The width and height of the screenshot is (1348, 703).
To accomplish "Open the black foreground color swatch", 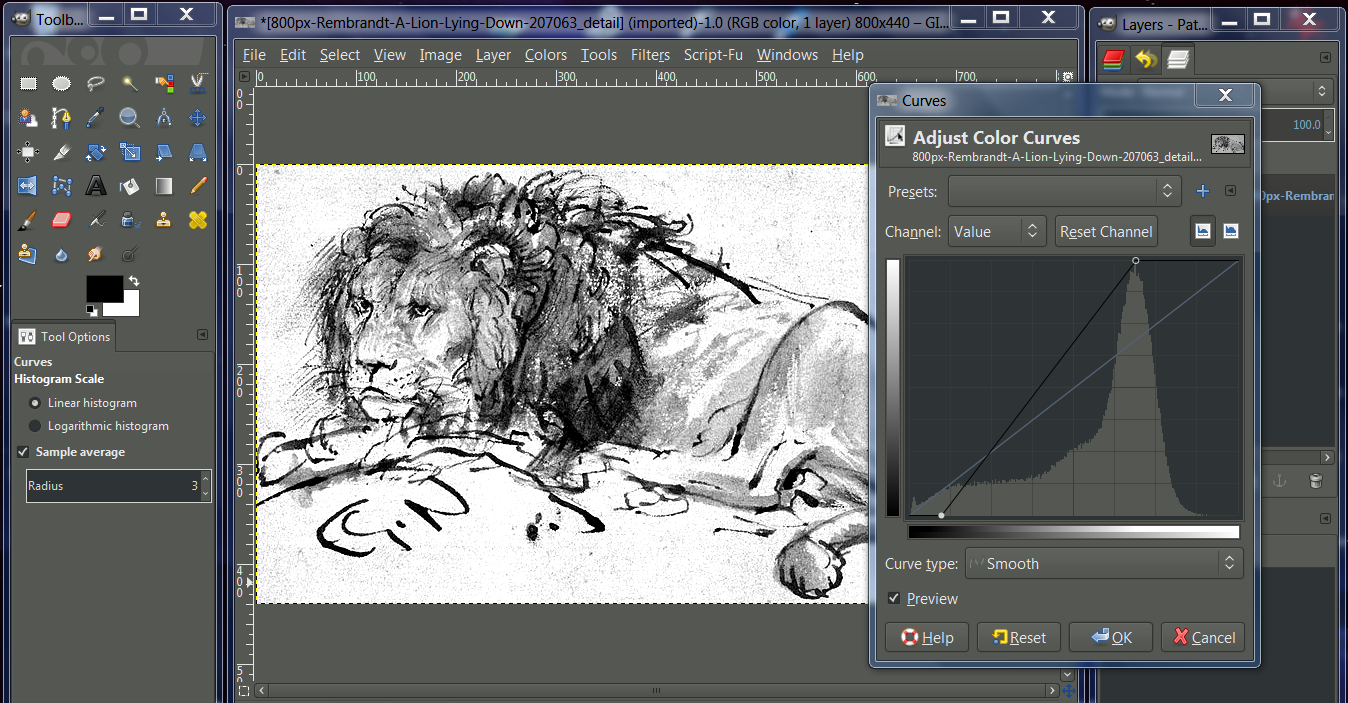I will point(104,288).
